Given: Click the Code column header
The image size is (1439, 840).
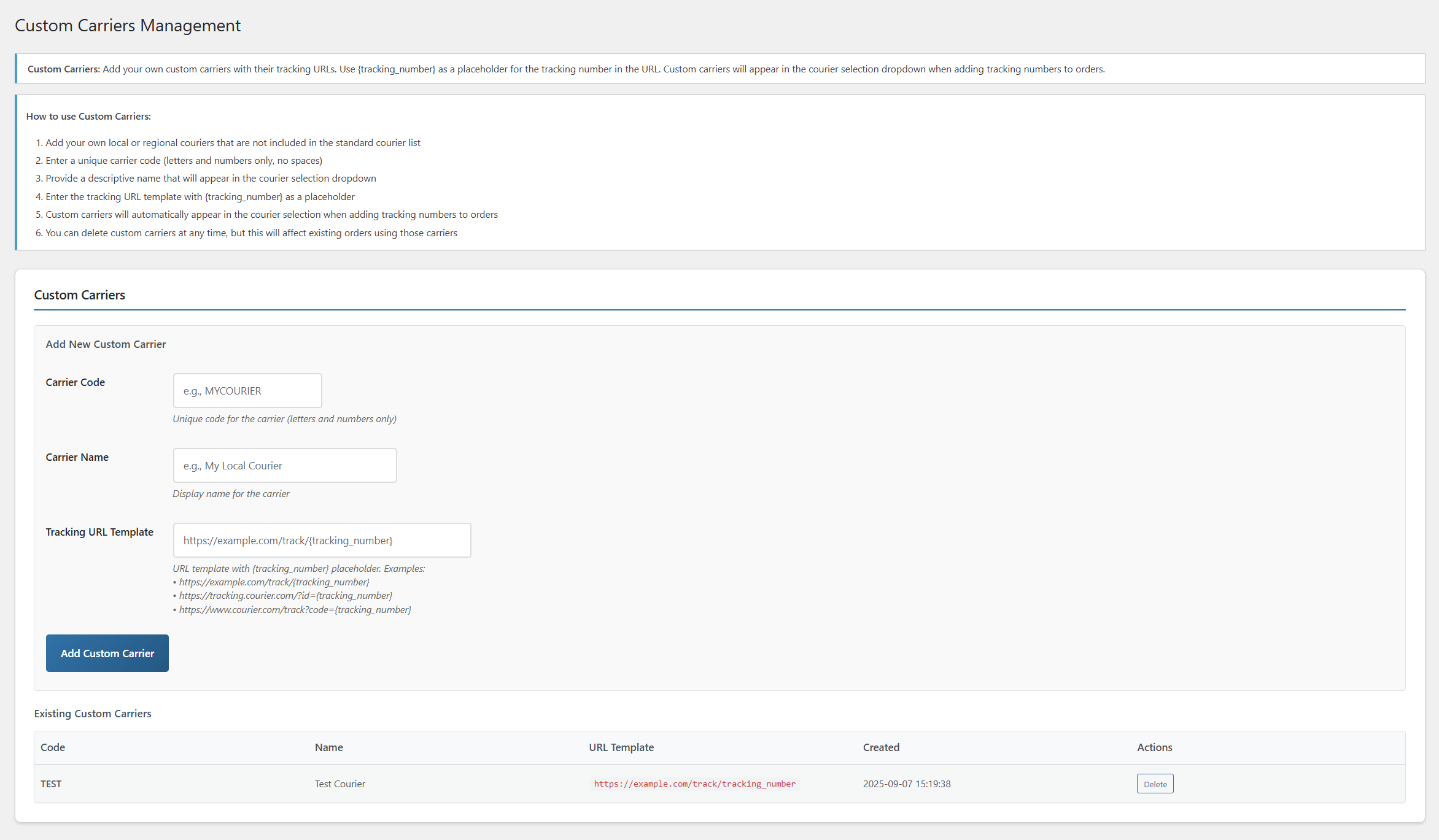Looking at the screenshot, I should point(53,747).
